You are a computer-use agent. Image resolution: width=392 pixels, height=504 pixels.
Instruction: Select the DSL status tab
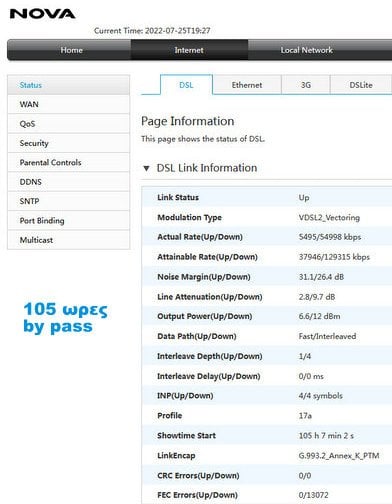[x=186, y=85]
